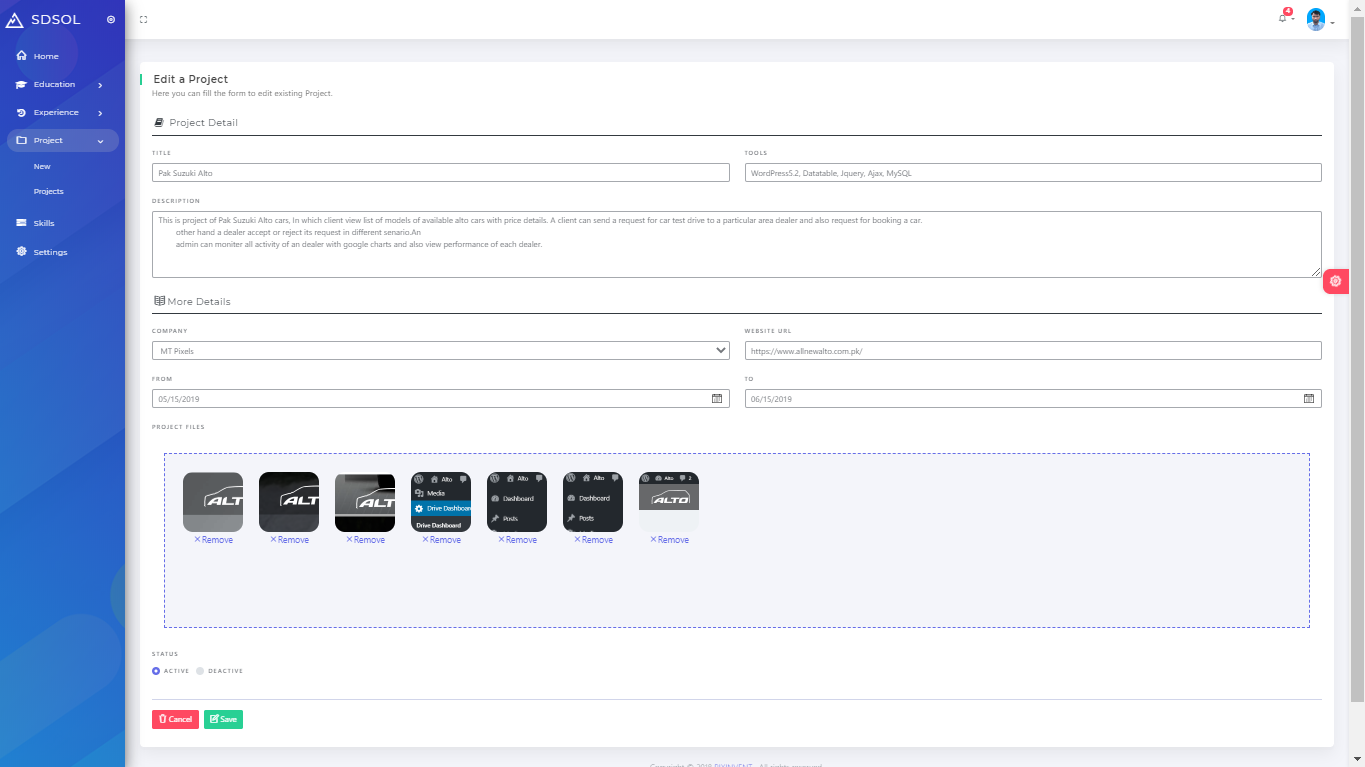Click the Project Detail book icon
1365x767 pixels.
point(158,123)
